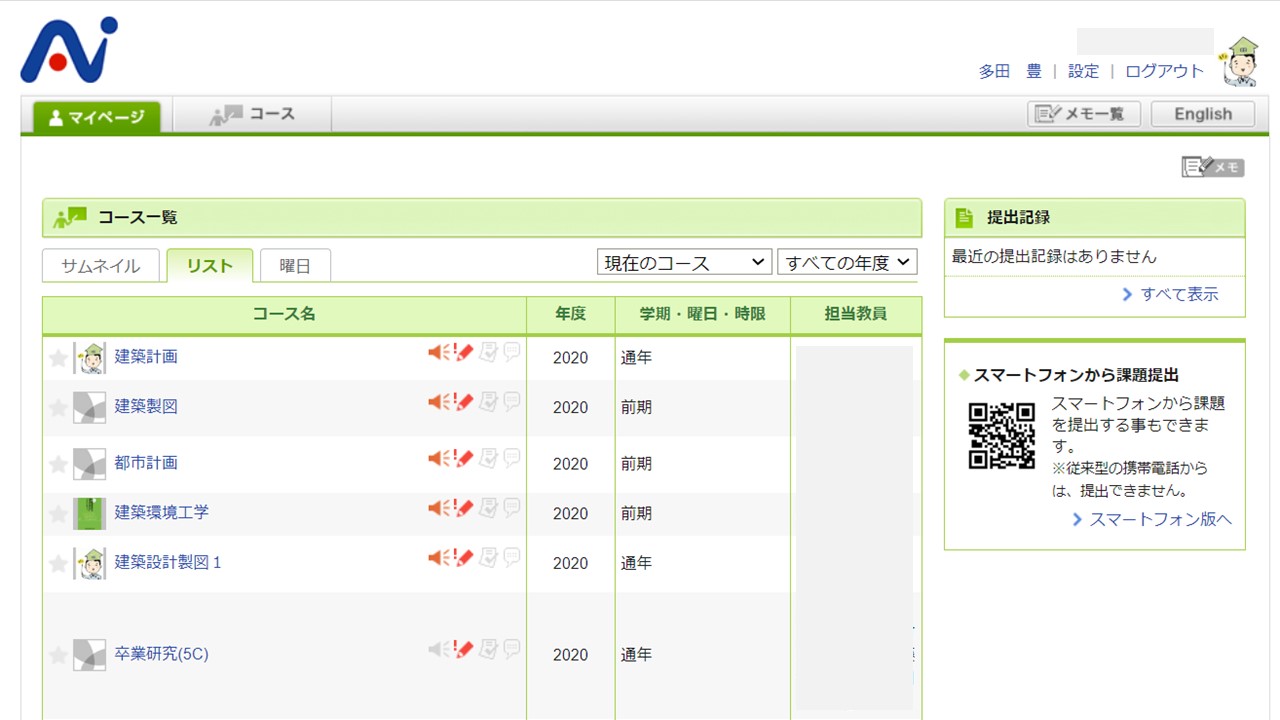Open the 現在のコース dropdown

coord(684,263)
